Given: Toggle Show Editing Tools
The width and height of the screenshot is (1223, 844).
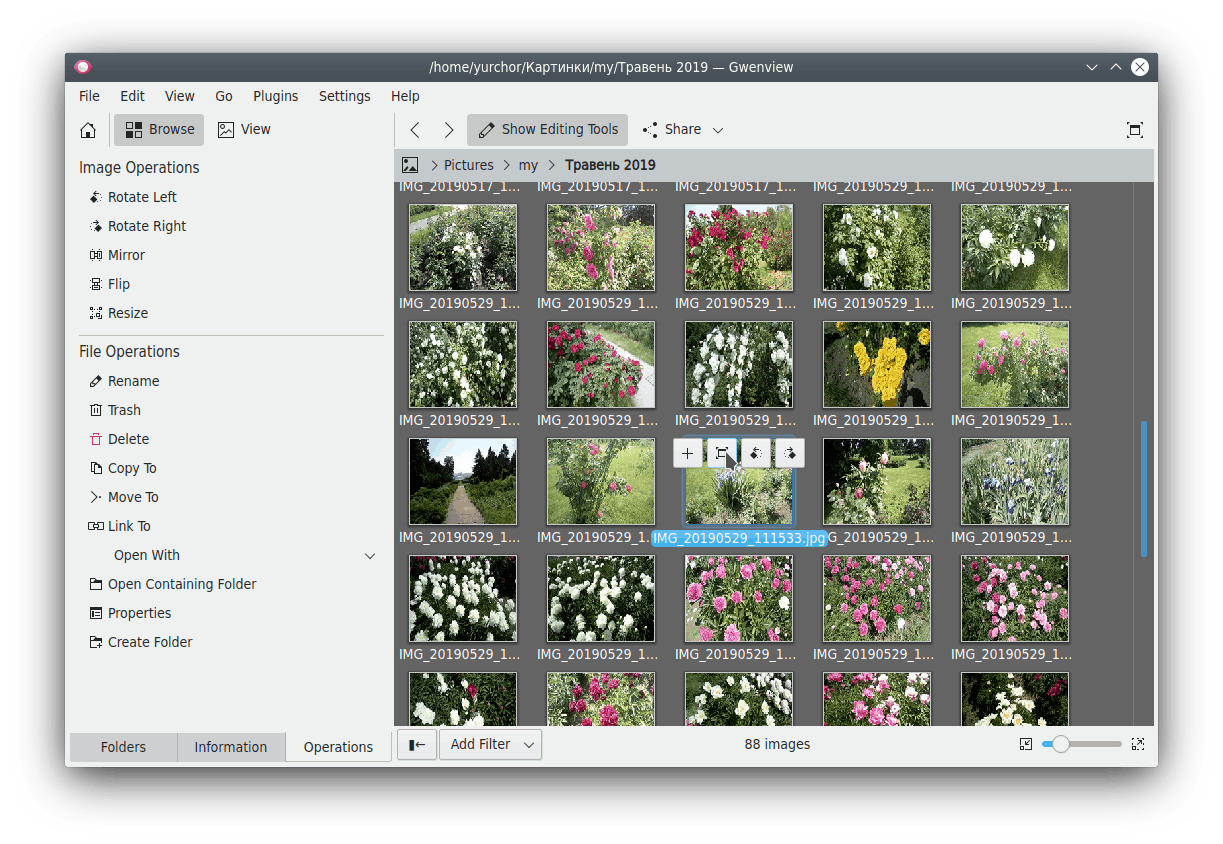Looking at the screenshot, I should click(x=547, y=130).
